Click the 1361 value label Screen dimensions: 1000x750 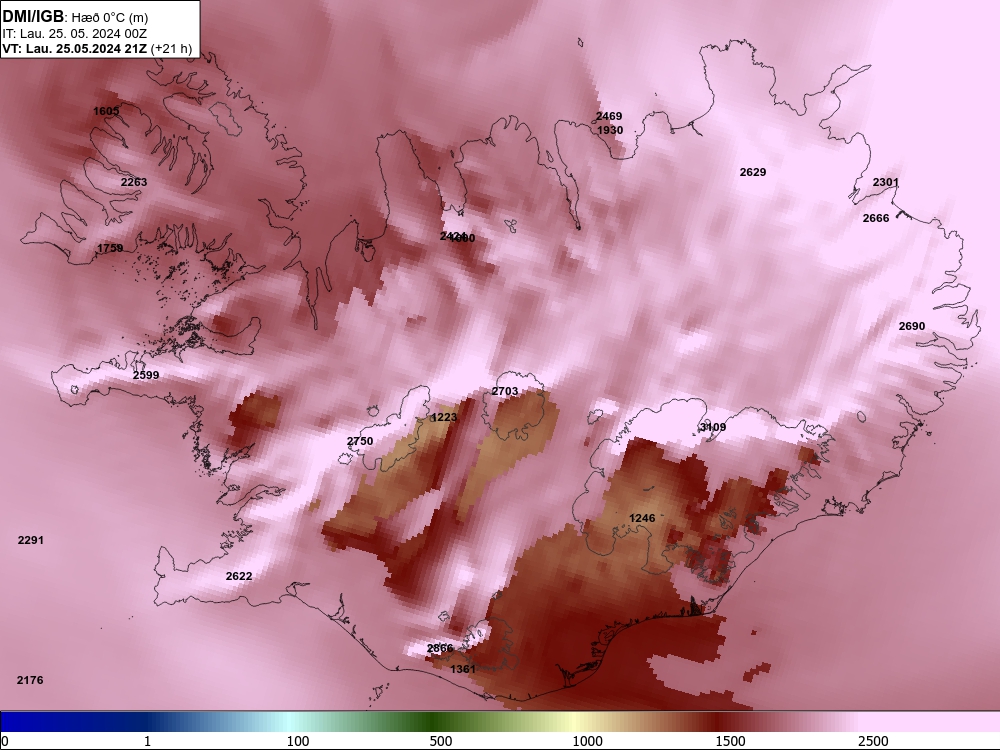tap(463, 669)
